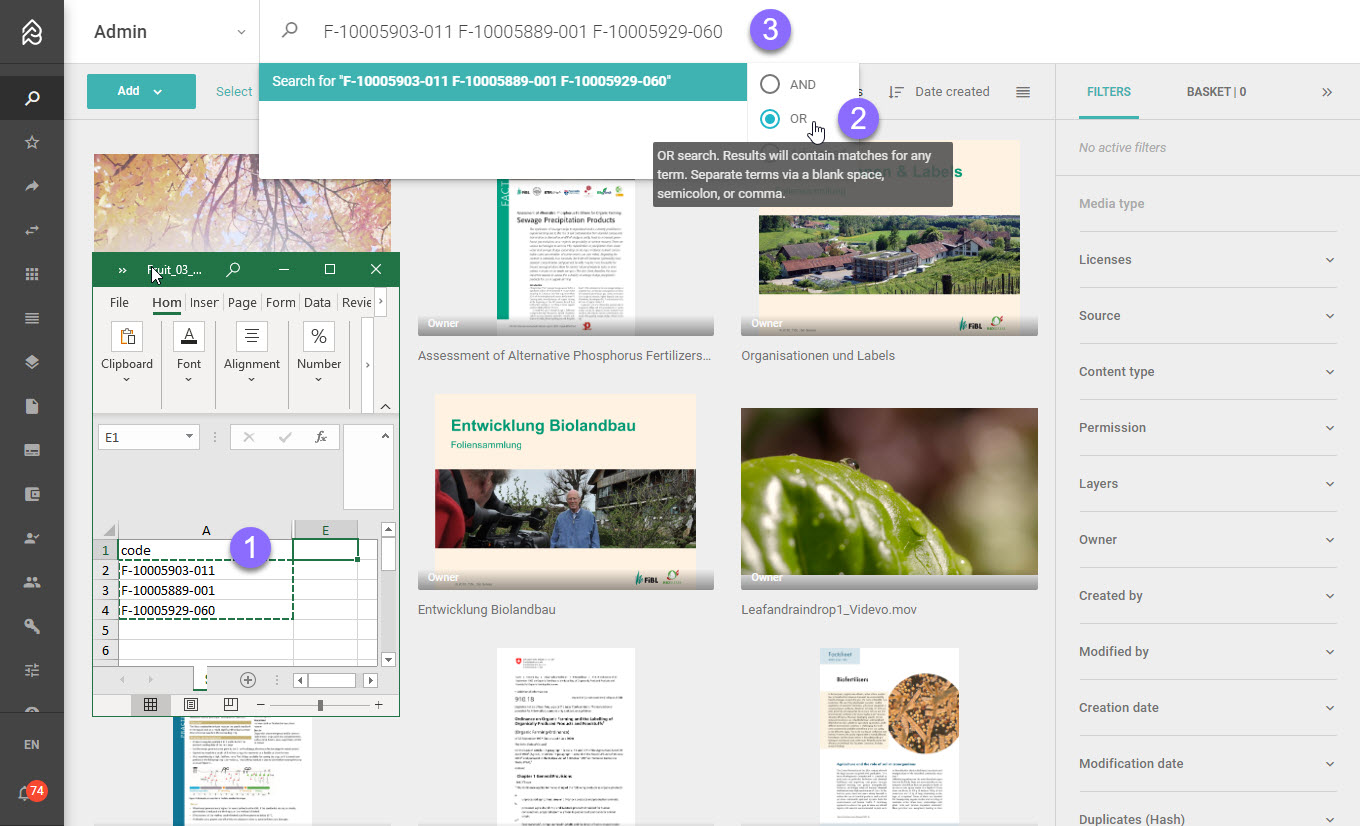Image resolution: width=1361 pixels, height=826 pixels.
Task: Switch to the FILTERS tab
Action: 1109,91
